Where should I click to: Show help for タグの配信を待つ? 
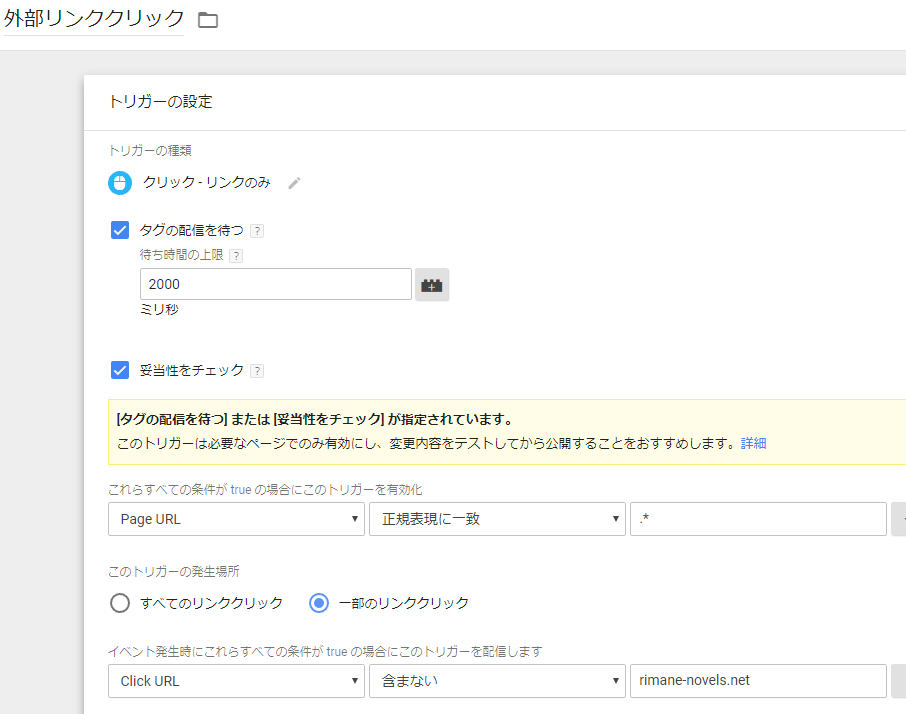pos(257,231)
